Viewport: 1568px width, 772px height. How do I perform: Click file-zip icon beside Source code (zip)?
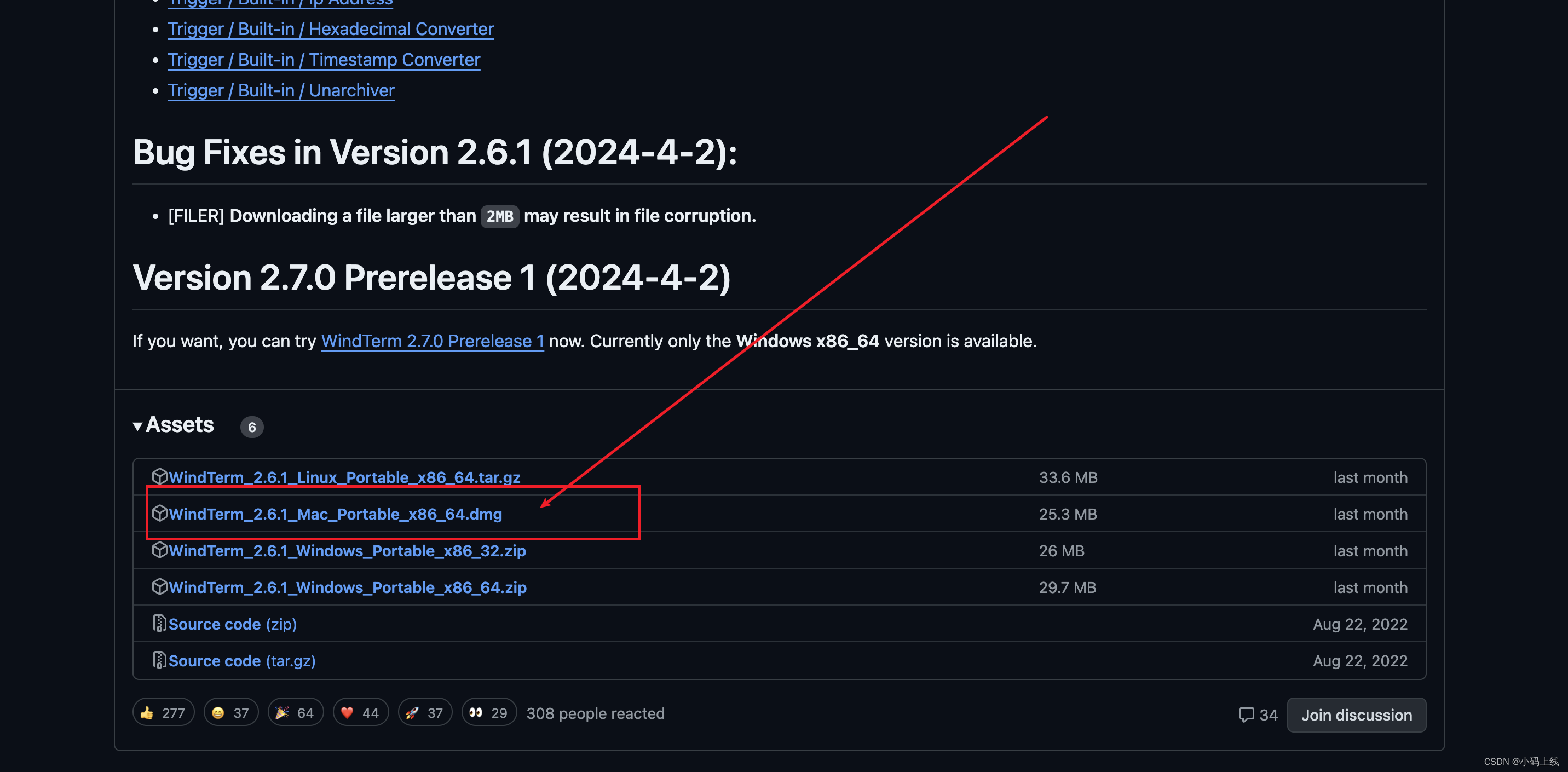(x=159, y=623)
